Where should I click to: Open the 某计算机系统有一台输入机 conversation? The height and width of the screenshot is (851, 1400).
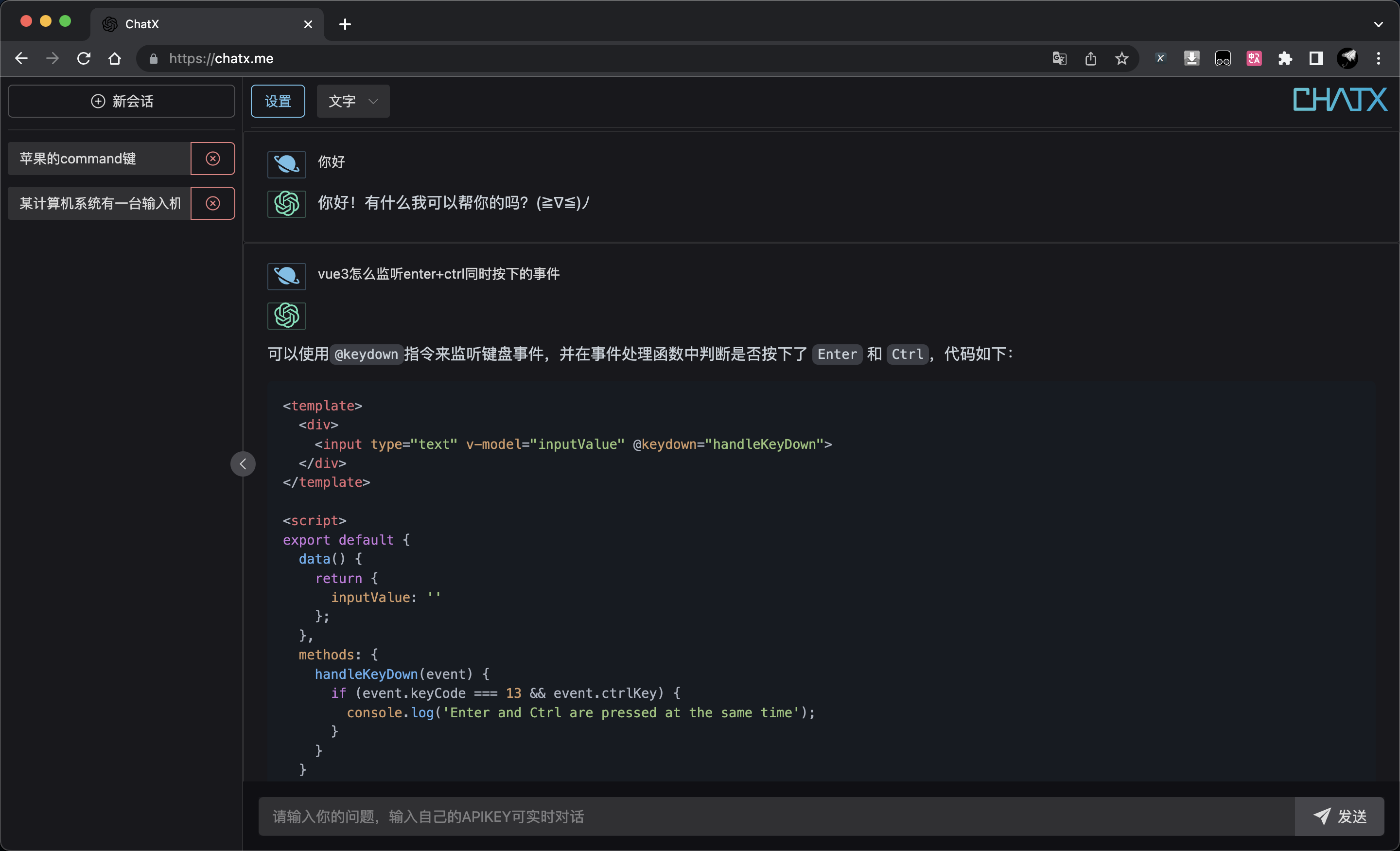click(100, 204)
